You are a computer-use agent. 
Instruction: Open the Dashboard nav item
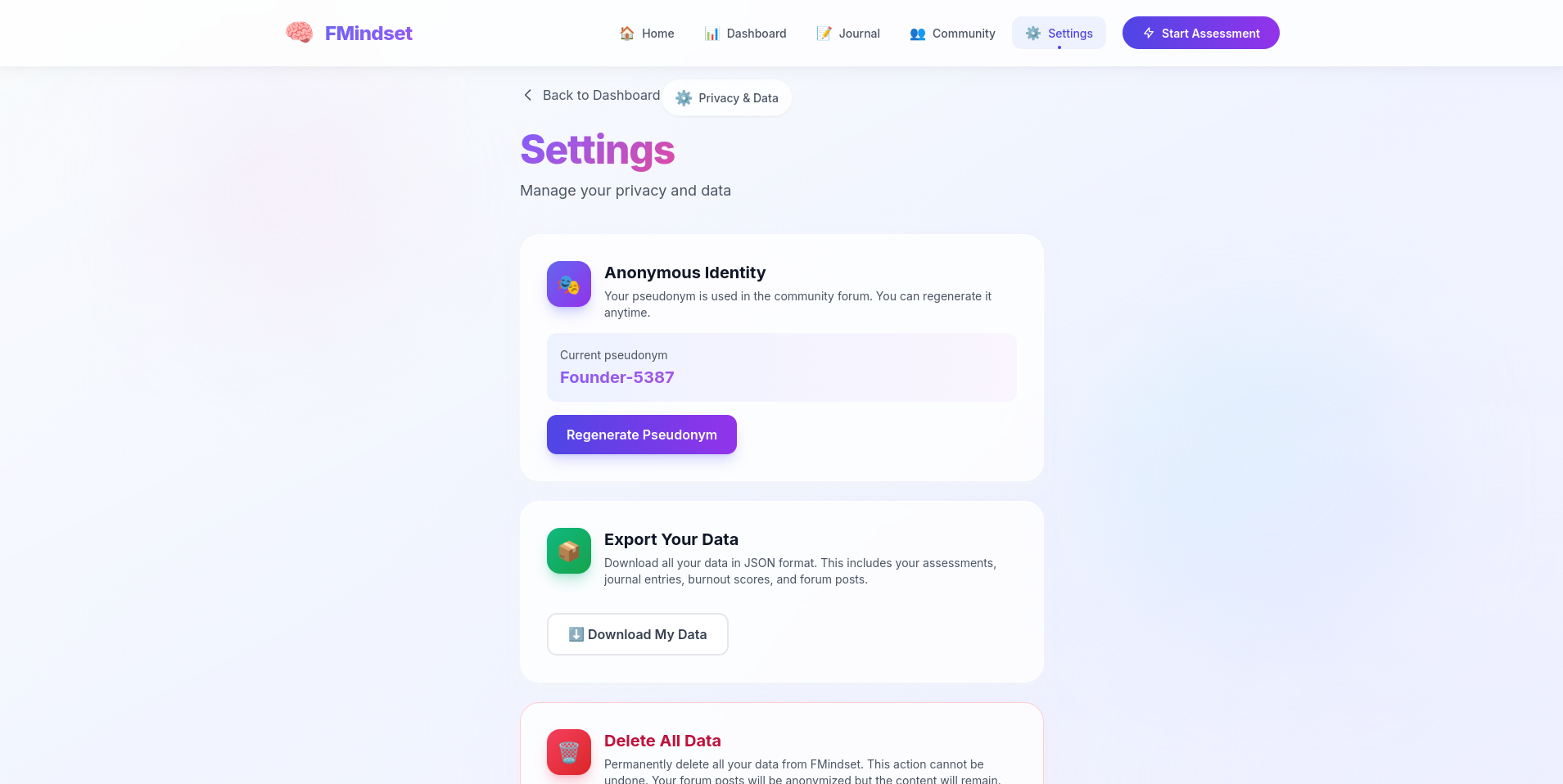745,34
